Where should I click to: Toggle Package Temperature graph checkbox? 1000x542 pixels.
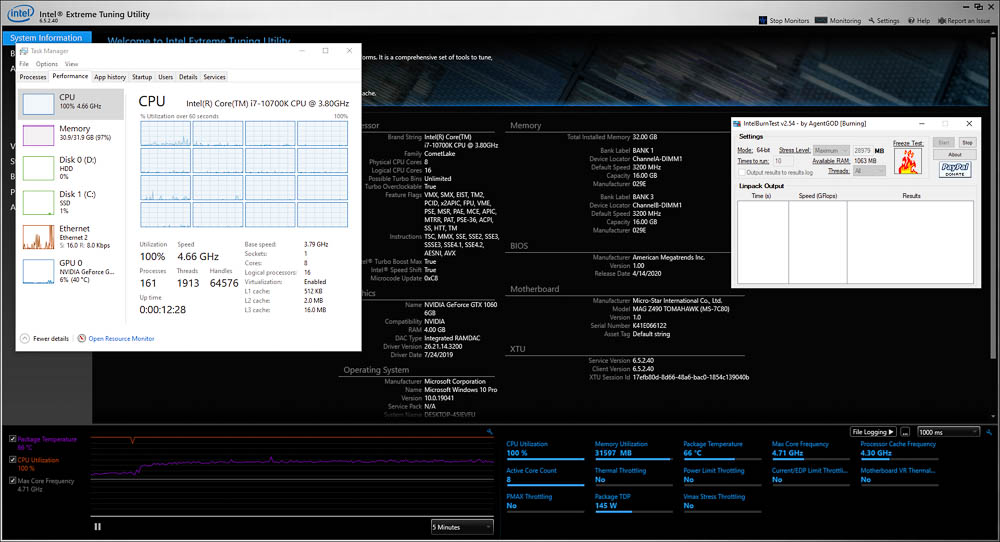click(12, 439)
